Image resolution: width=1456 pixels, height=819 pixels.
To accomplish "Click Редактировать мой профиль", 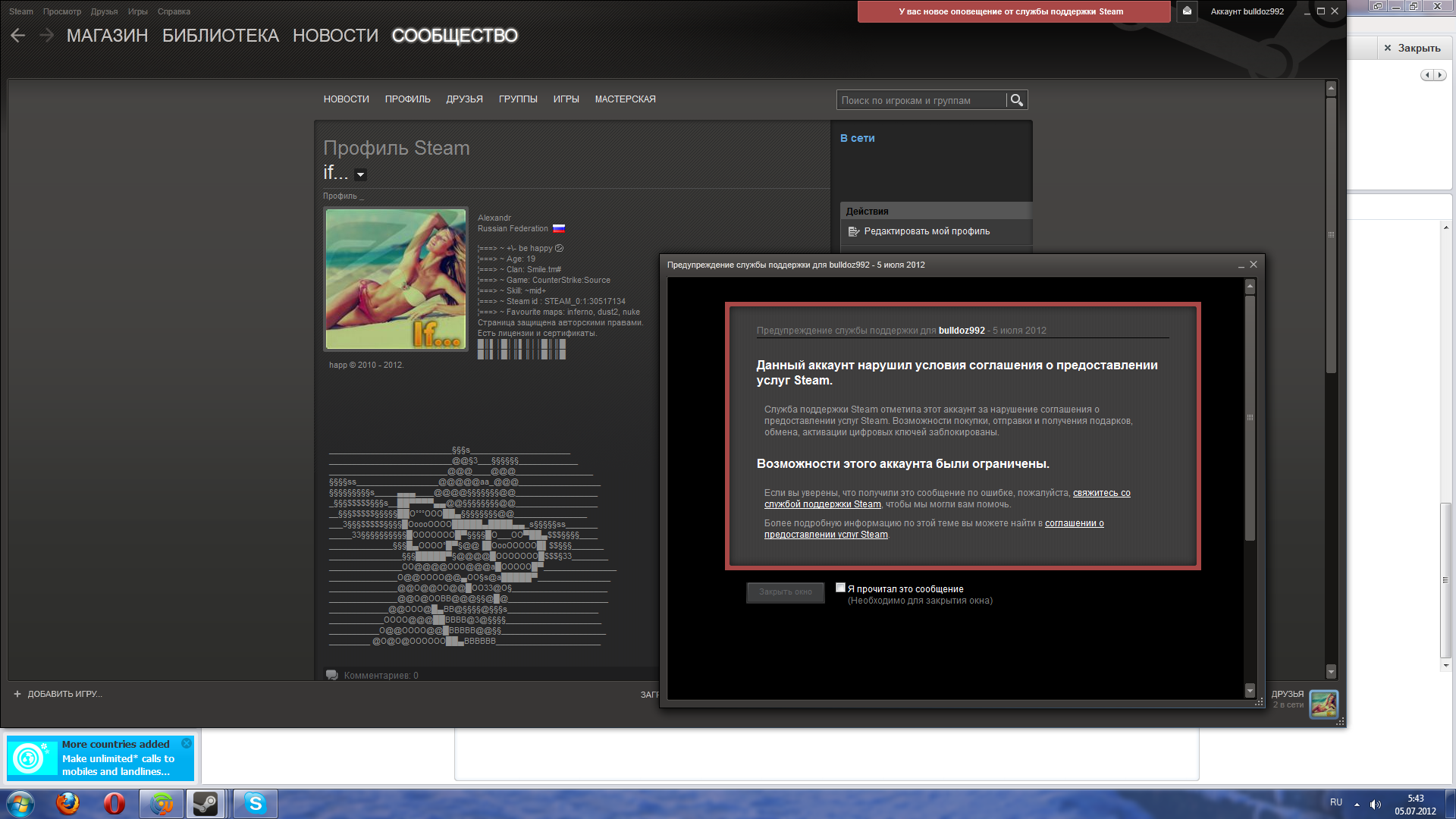I will 927,231.
